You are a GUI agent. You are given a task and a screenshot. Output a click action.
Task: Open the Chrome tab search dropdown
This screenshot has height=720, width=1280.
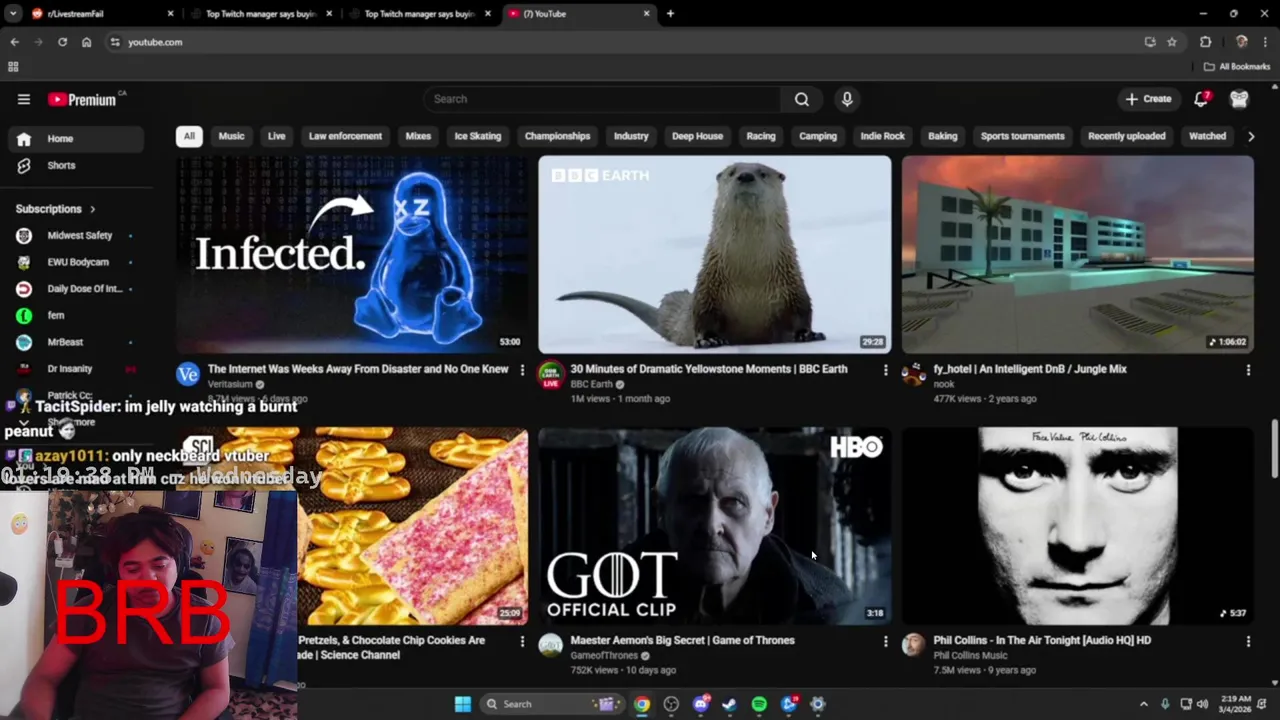[13, 14]
